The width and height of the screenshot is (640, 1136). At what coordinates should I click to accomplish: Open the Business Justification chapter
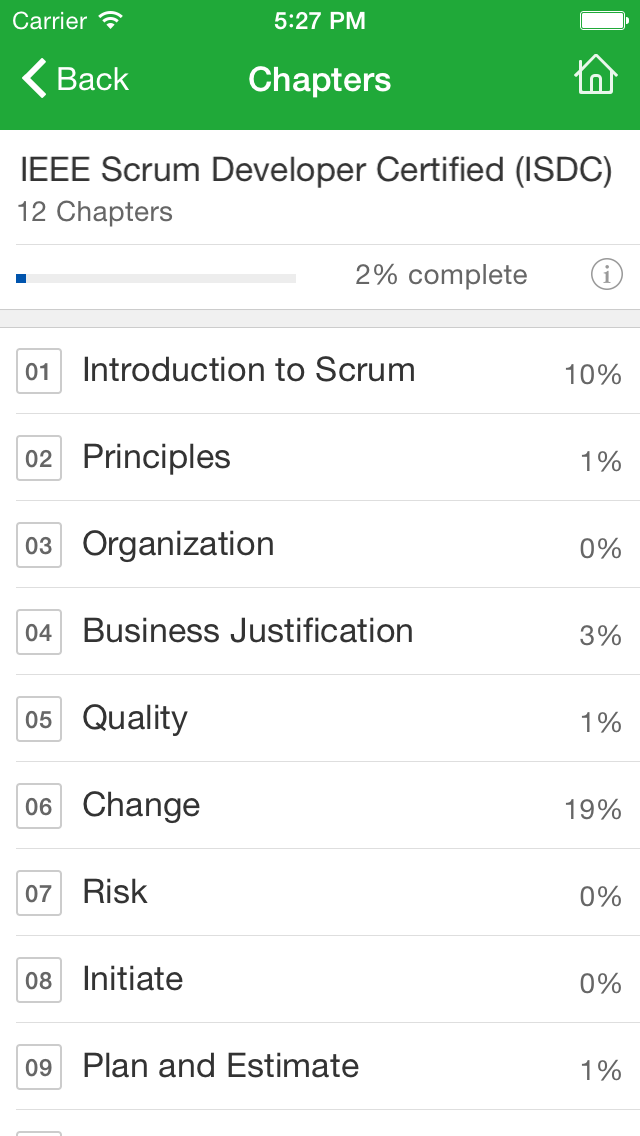pos(247,632)
